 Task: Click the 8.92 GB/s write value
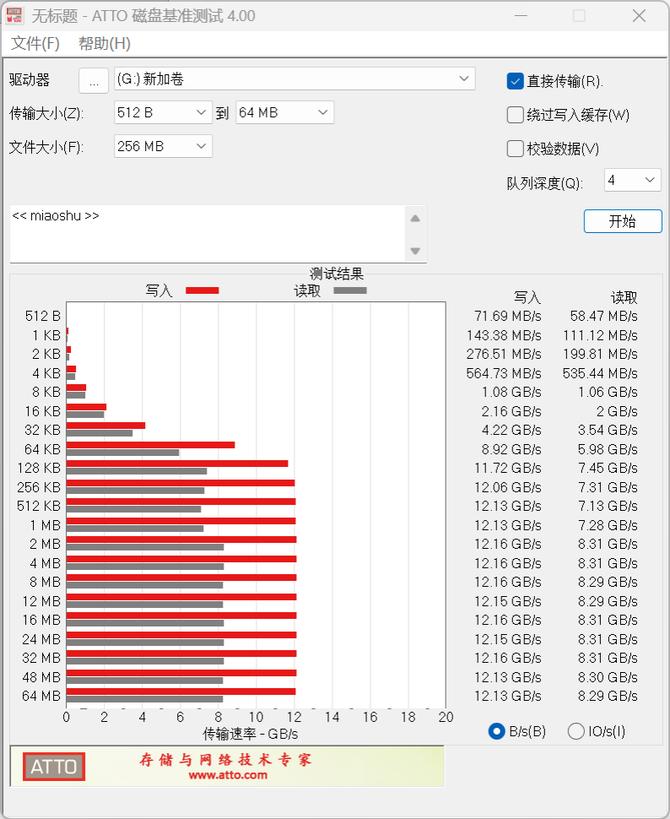(511, 449)
